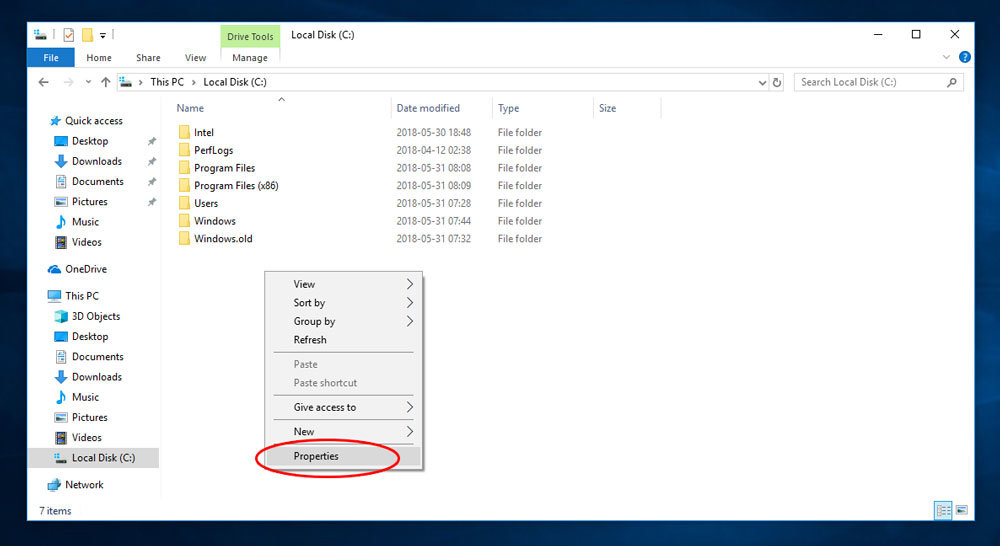Click the Forward navigation arrow
The height and width of the screenshot is (546, 1000).
[68, 82]
